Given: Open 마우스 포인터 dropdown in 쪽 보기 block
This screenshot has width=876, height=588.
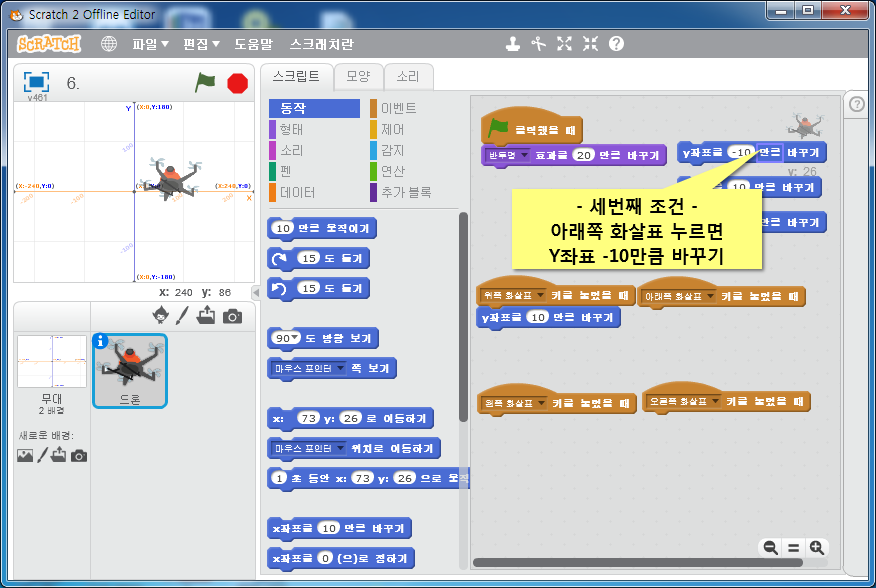Looking at the screenshot, I should tap(308, 368).
